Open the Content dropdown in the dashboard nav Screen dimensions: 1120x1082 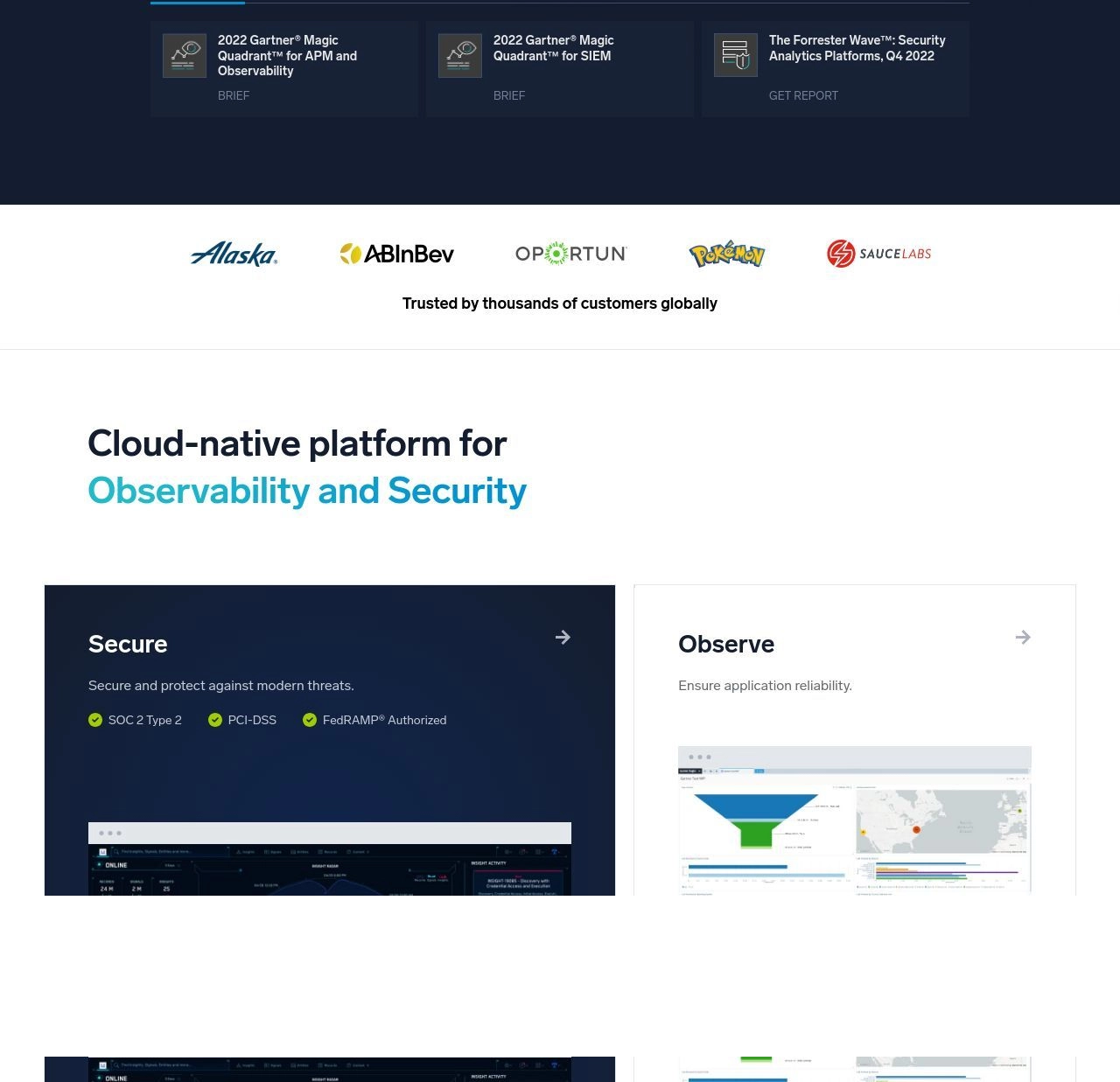(360, 852)
